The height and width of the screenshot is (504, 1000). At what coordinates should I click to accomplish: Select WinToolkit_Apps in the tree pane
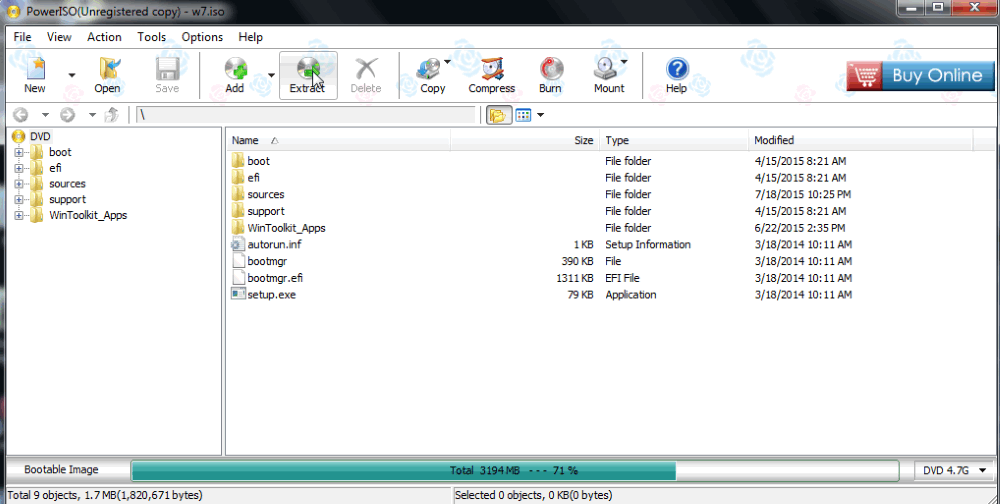(88, 216)
